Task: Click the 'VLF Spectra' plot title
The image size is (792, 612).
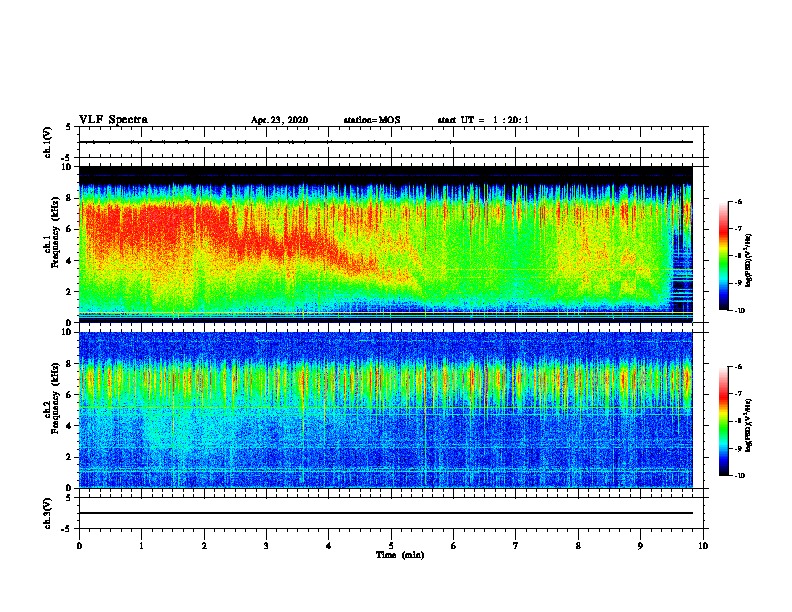Action: pos(113,120)
